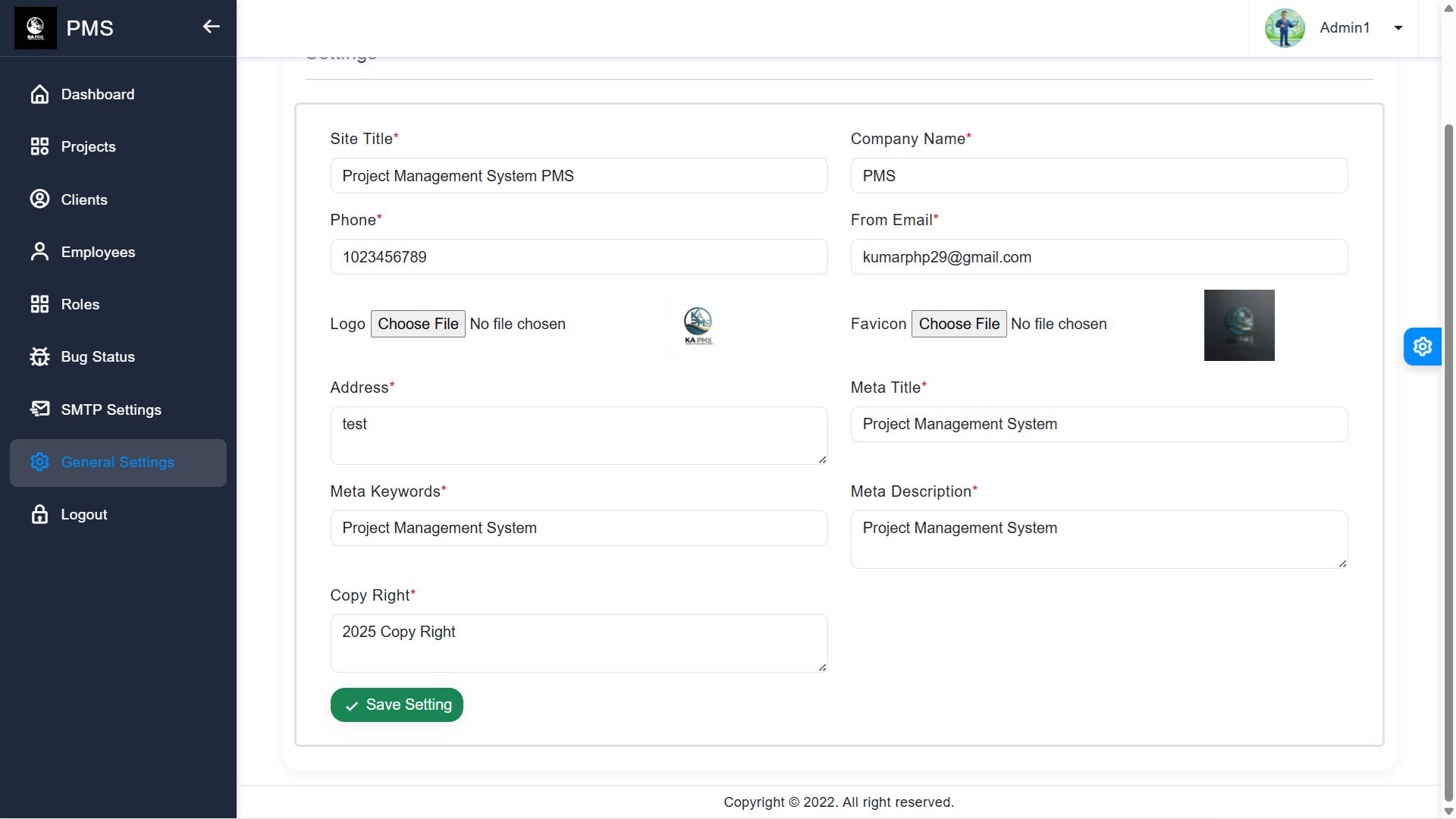
Task: Click the page's vertical scrollbar
Action: click(1448, 455)
